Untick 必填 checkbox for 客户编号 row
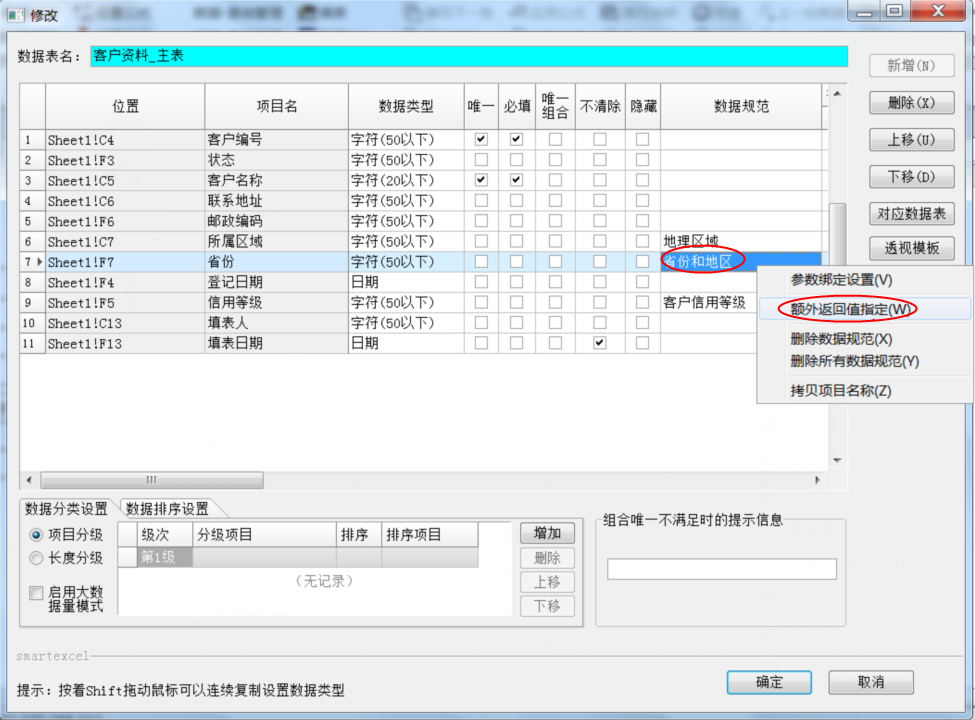This screenshot has width=975, height=720. point(516,139)
